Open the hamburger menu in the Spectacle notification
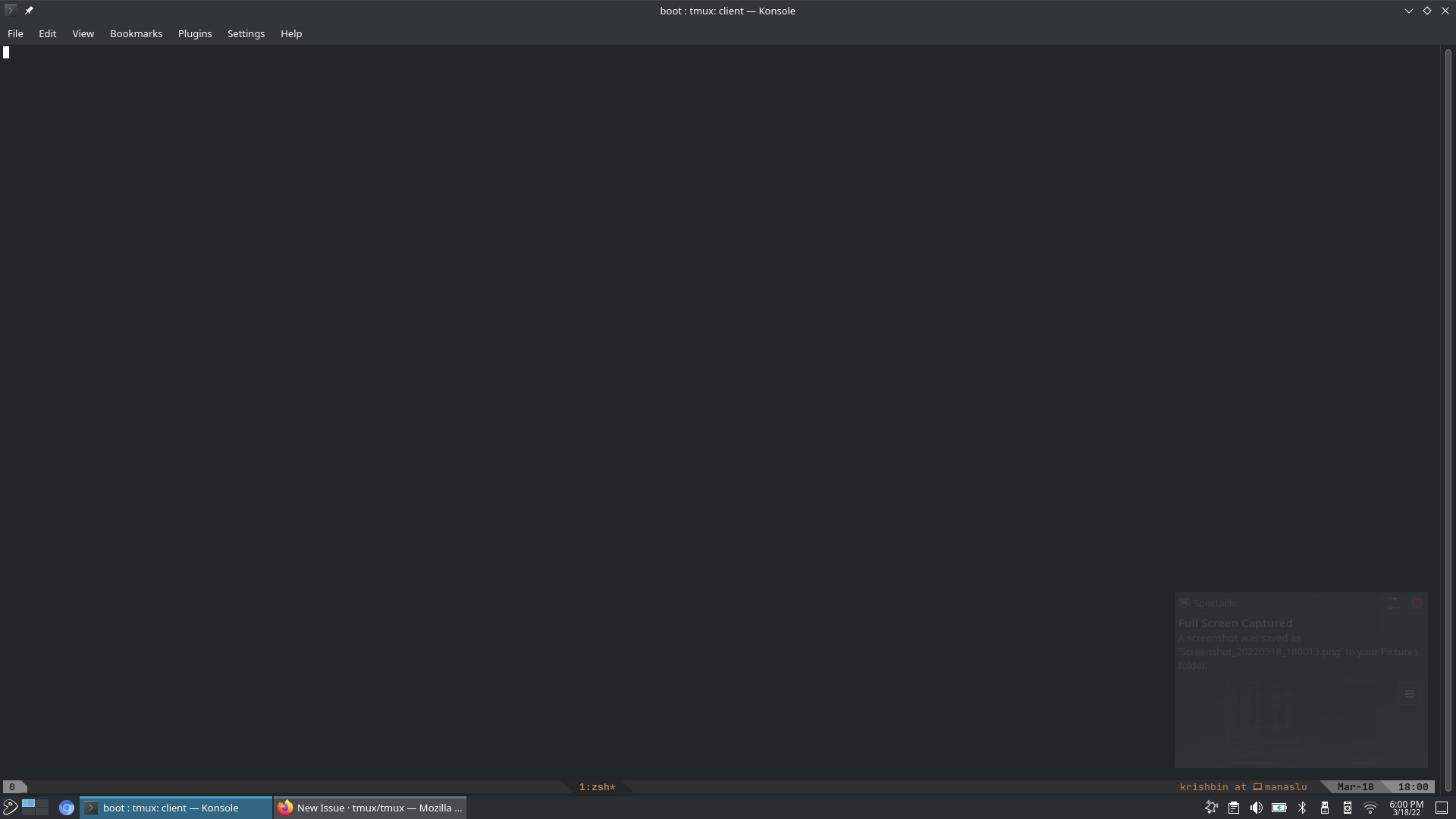The height and width of the screenshot is (819, 1456). [1410, 694]
